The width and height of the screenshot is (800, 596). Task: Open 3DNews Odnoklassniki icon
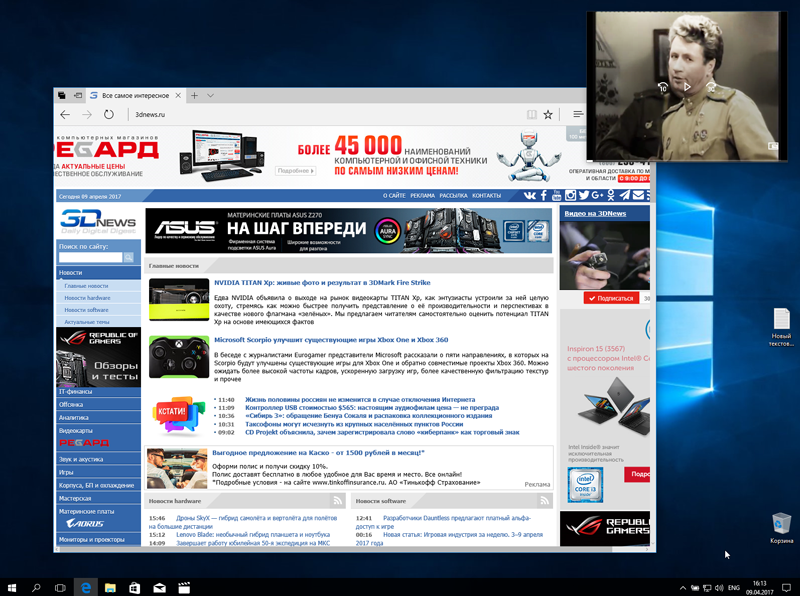point(611,195)
